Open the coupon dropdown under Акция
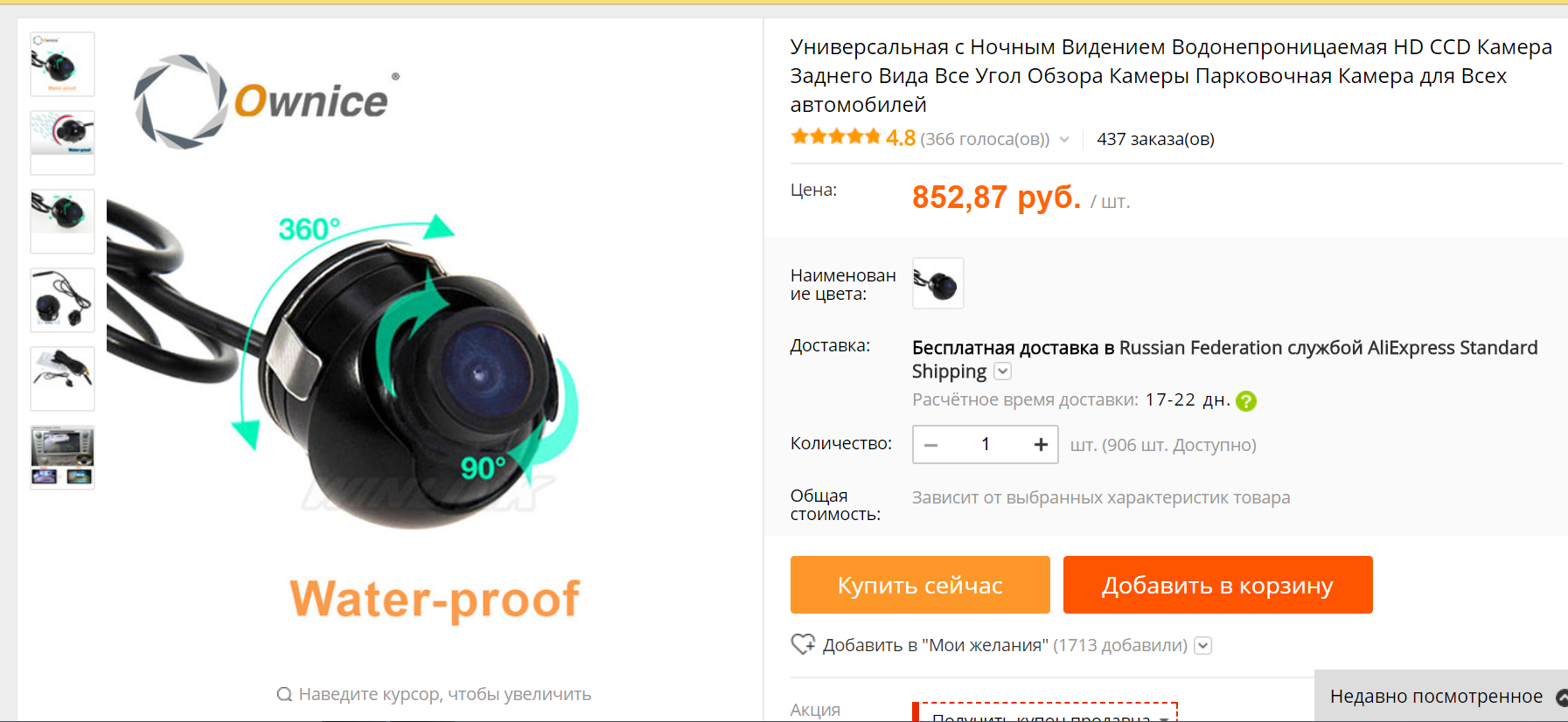 click(x=1165, y=717)
